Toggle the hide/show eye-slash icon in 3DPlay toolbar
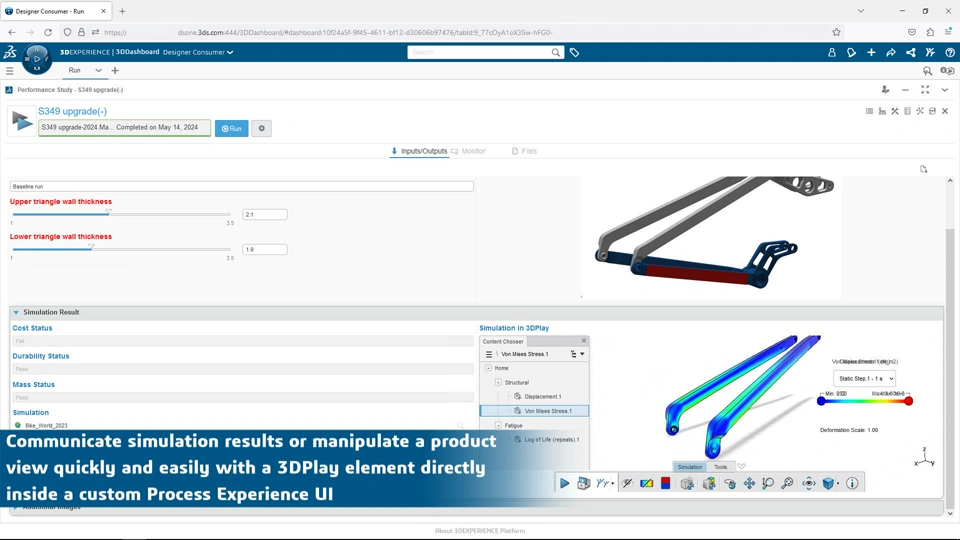Screen dimensions: 960x540 click(x=627, y=483)
